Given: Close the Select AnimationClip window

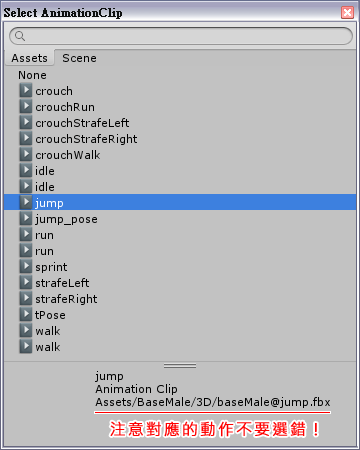Looking at the screenshot, I should coord(347,13).
